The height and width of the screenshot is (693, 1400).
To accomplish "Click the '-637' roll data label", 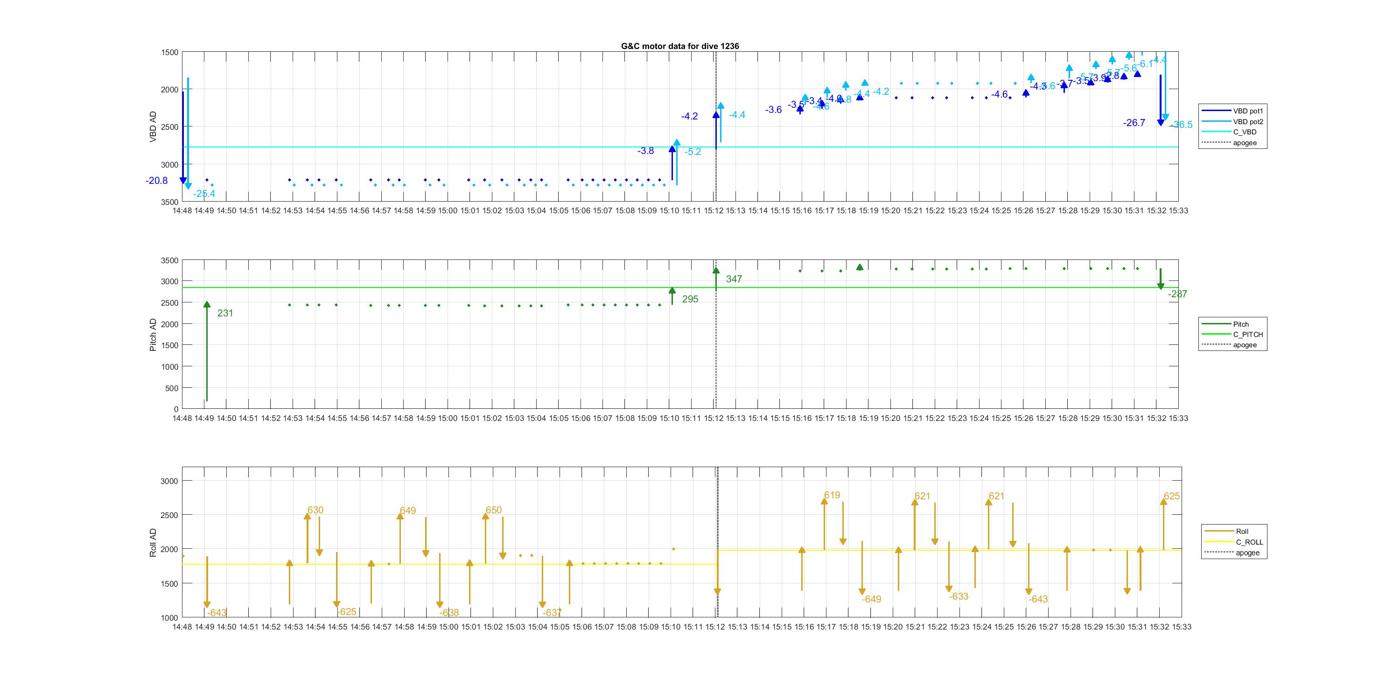I will [x=552, y=613].
